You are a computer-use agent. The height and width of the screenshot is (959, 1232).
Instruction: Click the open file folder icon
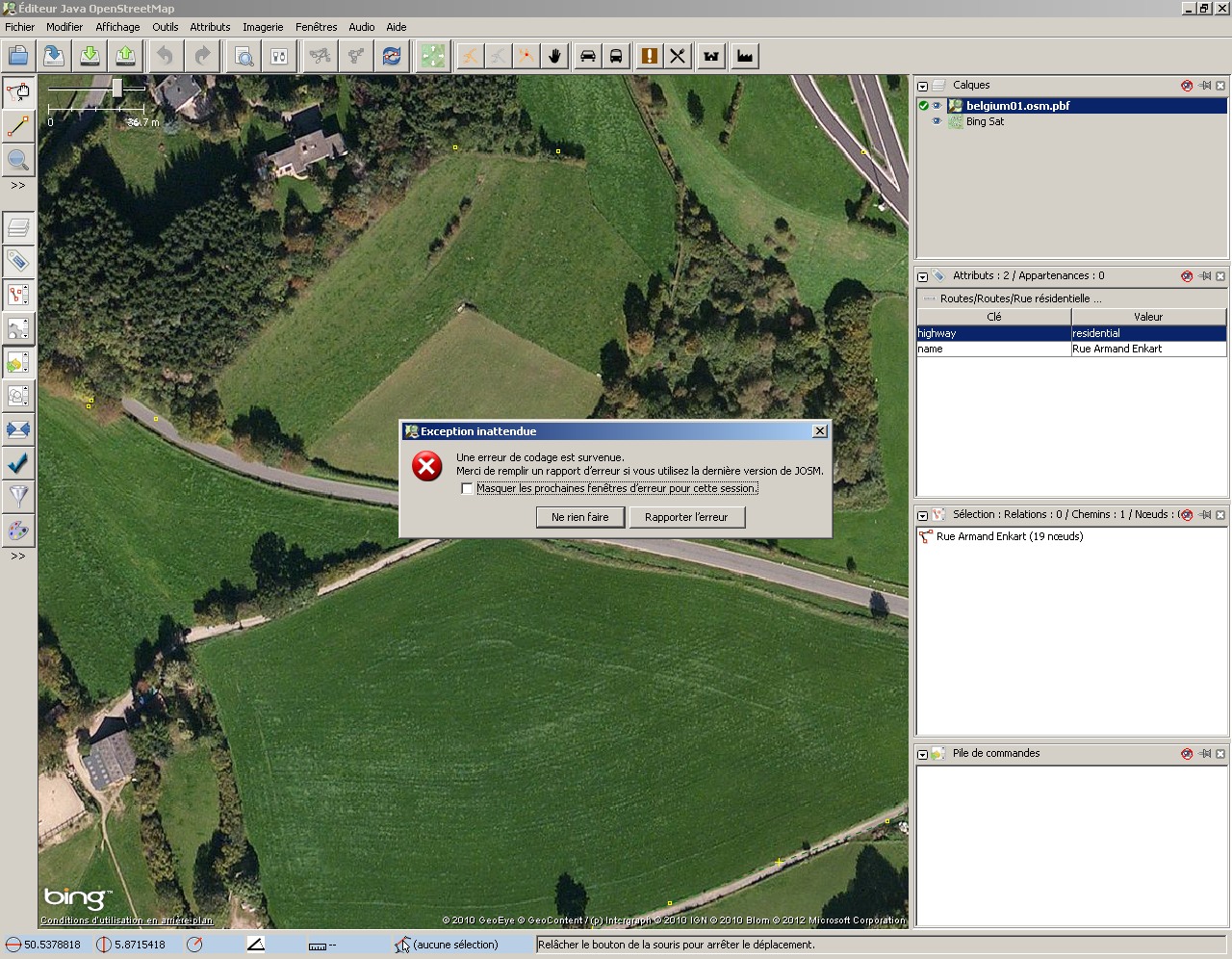click(18, 56)
